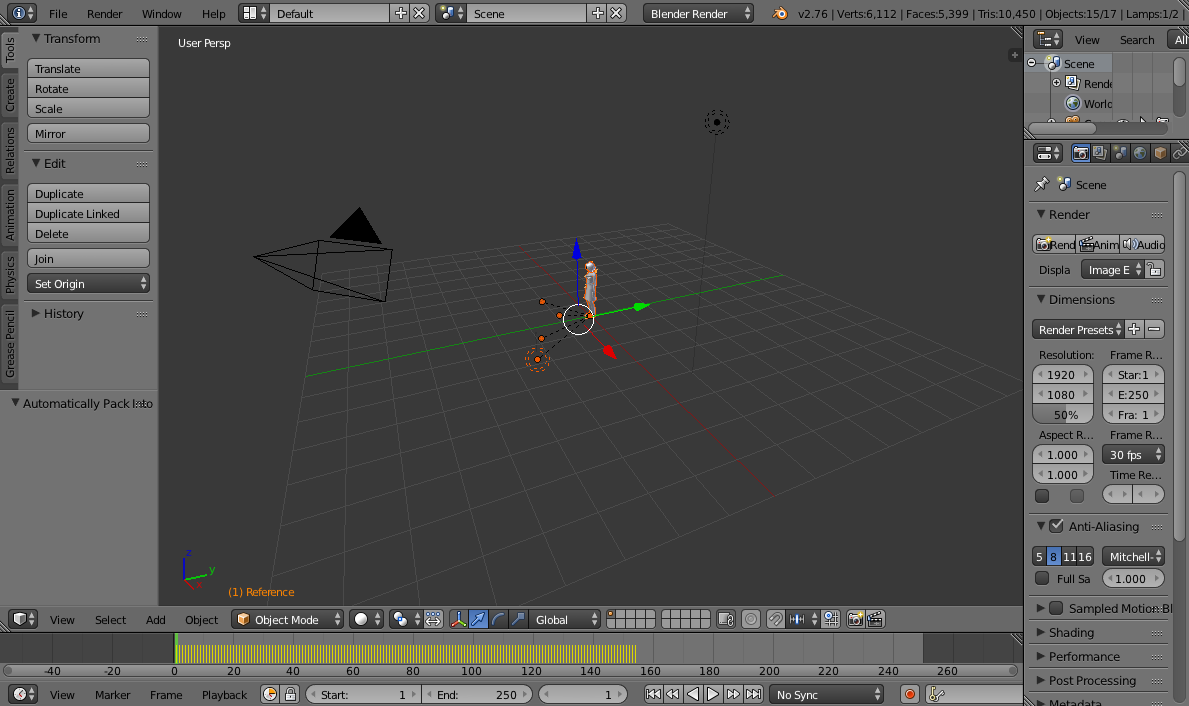Select 5 anti-aliasing samples
Image resolution: width=1189 pixels, height=706 pixels.
[x=1040, y=557]
